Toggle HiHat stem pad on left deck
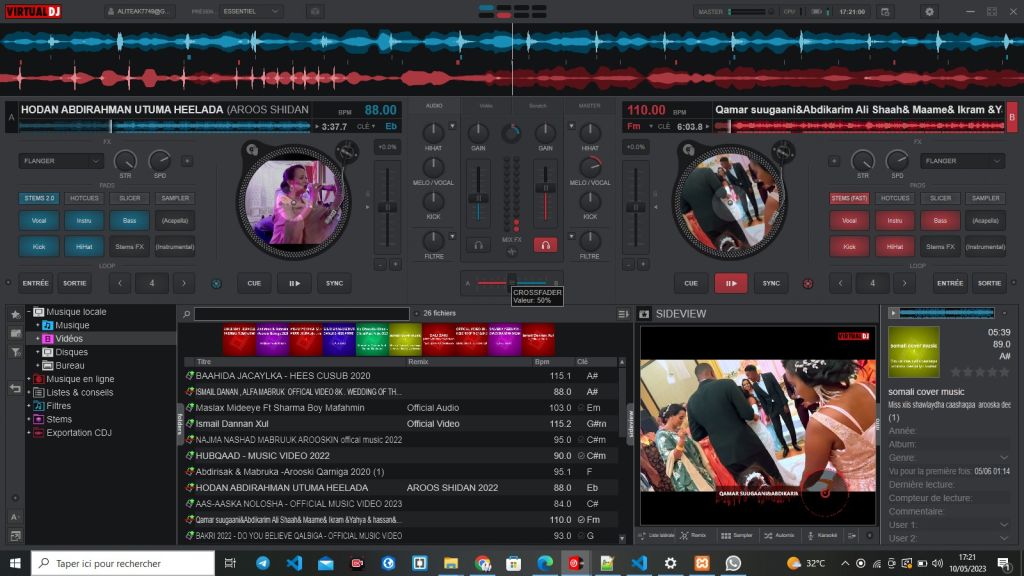Screen dimensions: 1024x576 (84, 246)
